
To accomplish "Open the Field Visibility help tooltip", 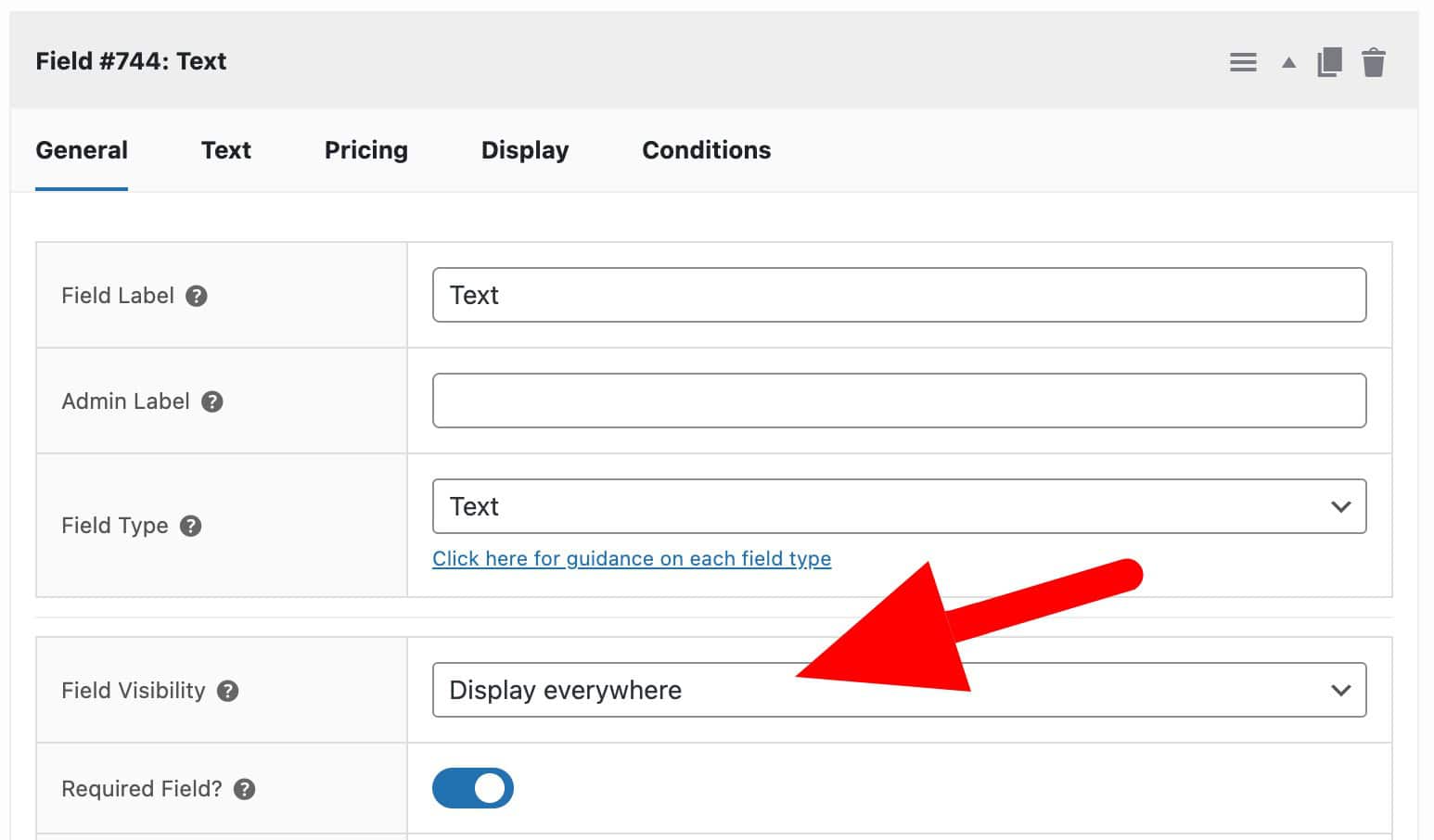I will [227, 691].
